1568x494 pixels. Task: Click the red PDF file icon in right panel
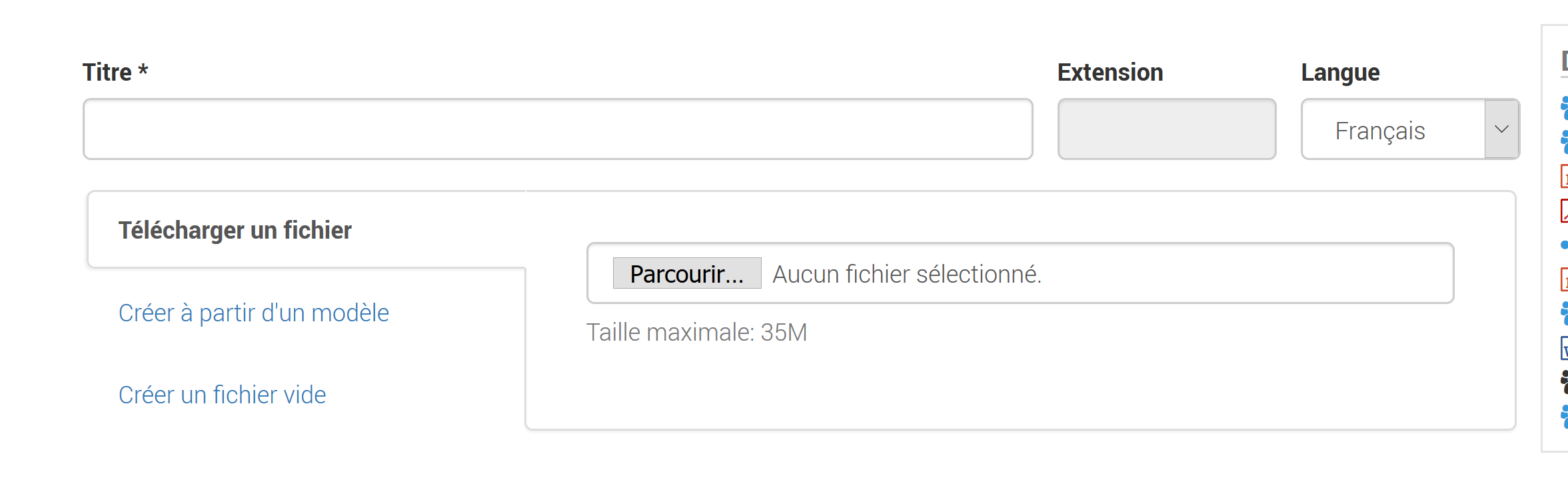coord(1564,211)
